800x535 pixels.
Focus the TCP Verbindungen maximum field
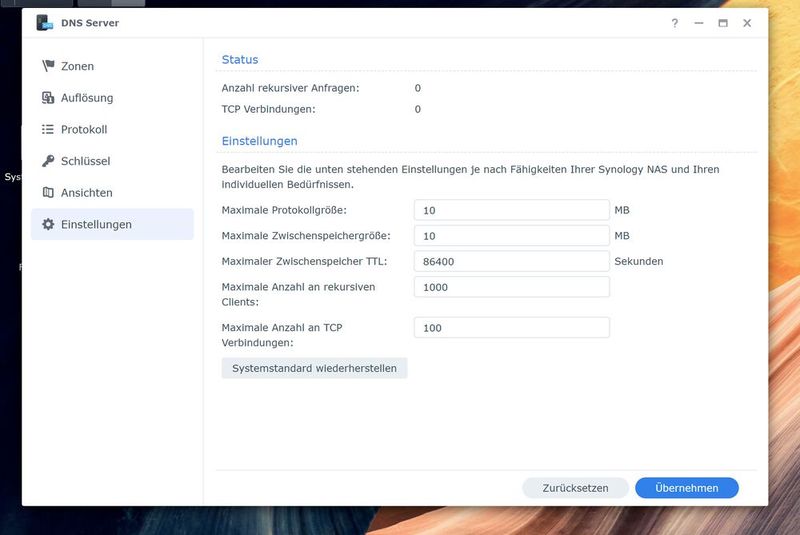(x=512, y=327)
